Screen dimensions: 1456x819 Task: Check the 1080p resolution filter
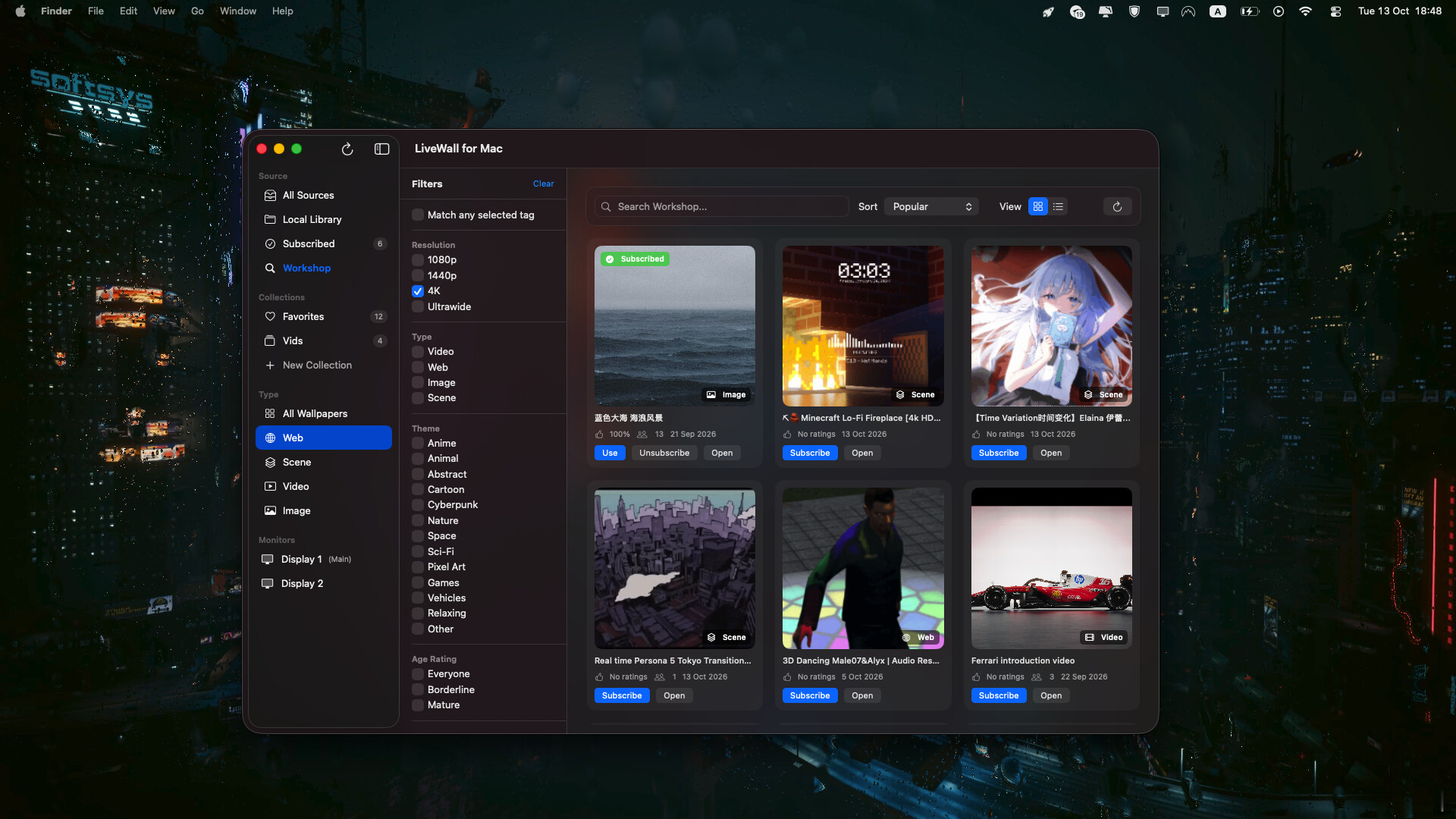click(x=418, y=260)
